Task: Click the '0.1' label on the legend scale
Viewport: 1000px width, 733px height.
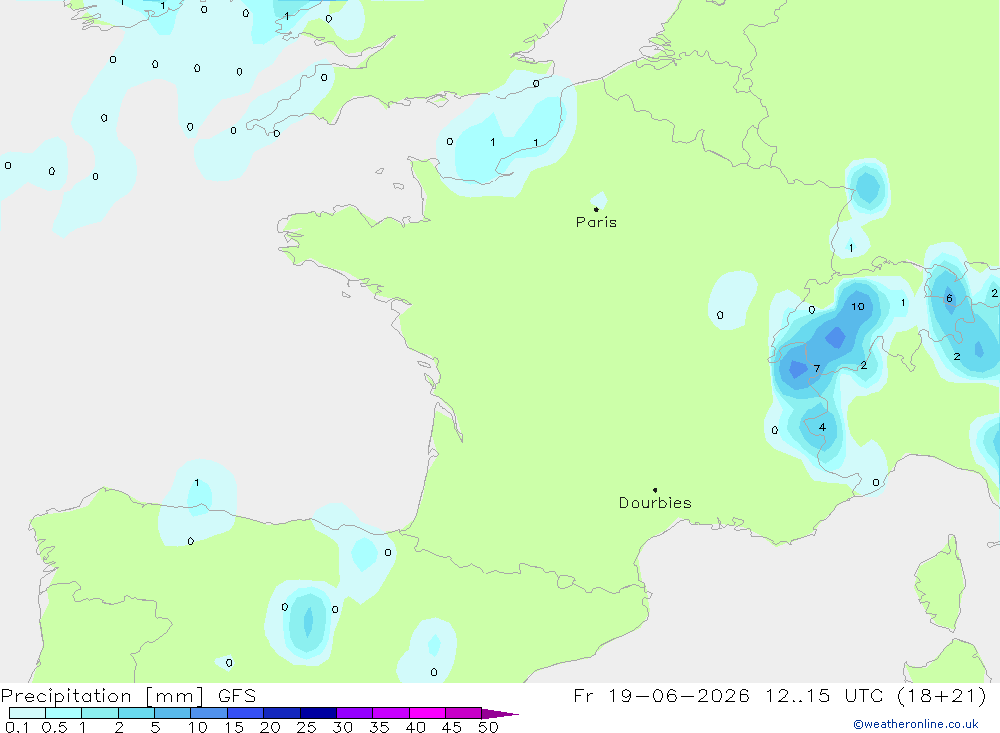Action: pyautogui.click(x=17, y=727)
